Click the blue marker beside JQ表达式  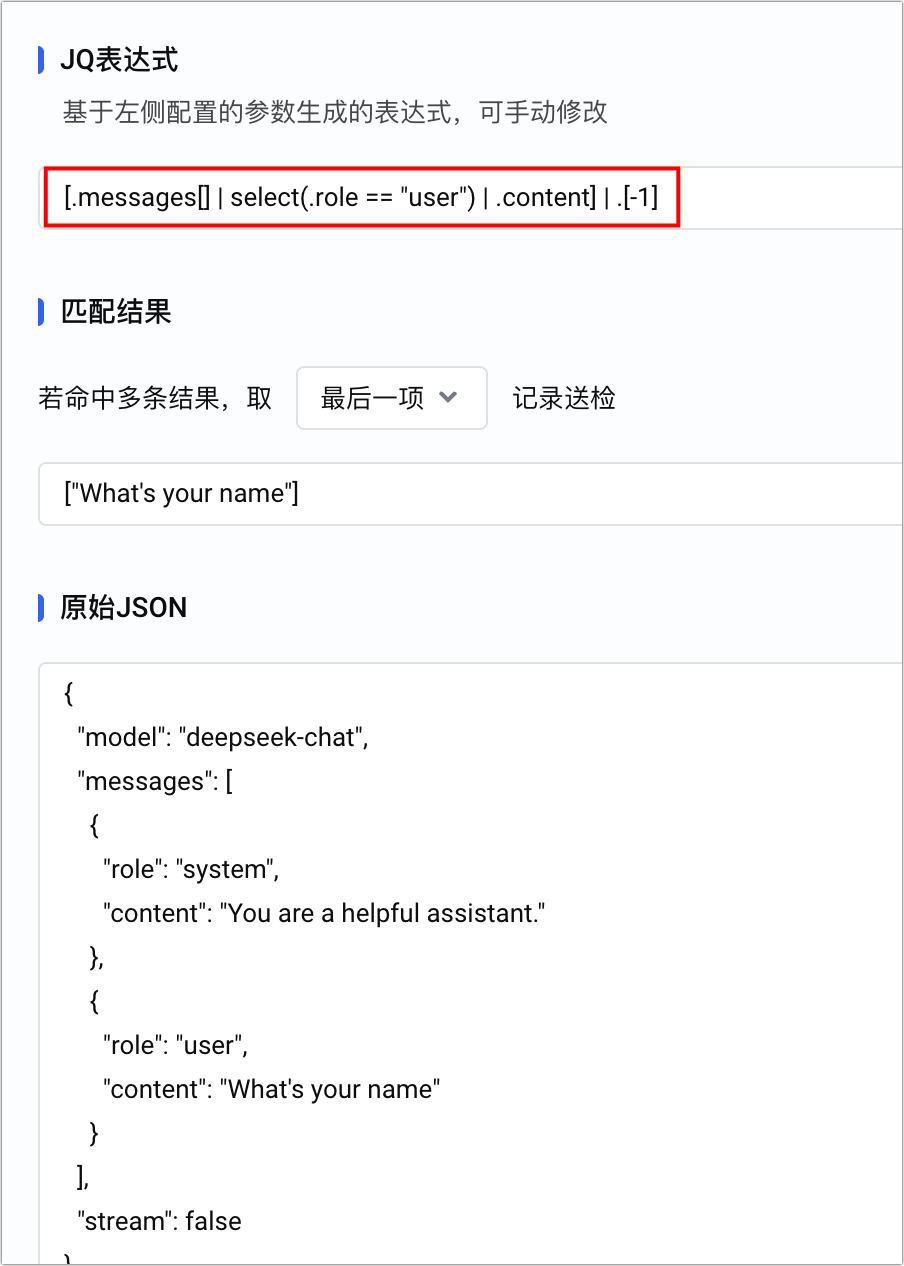click(x=41, y=60)
